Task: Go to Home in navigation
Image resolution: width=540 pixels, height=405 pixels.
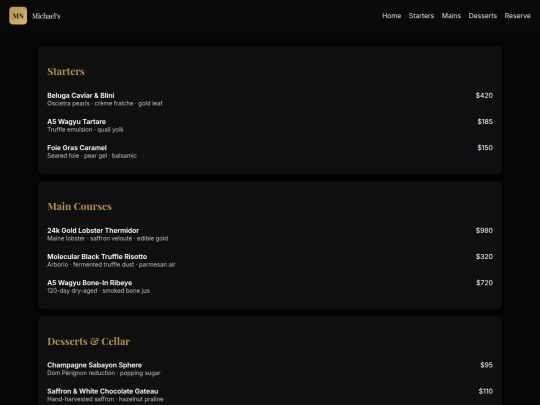Action: click(x=392, y=16)
